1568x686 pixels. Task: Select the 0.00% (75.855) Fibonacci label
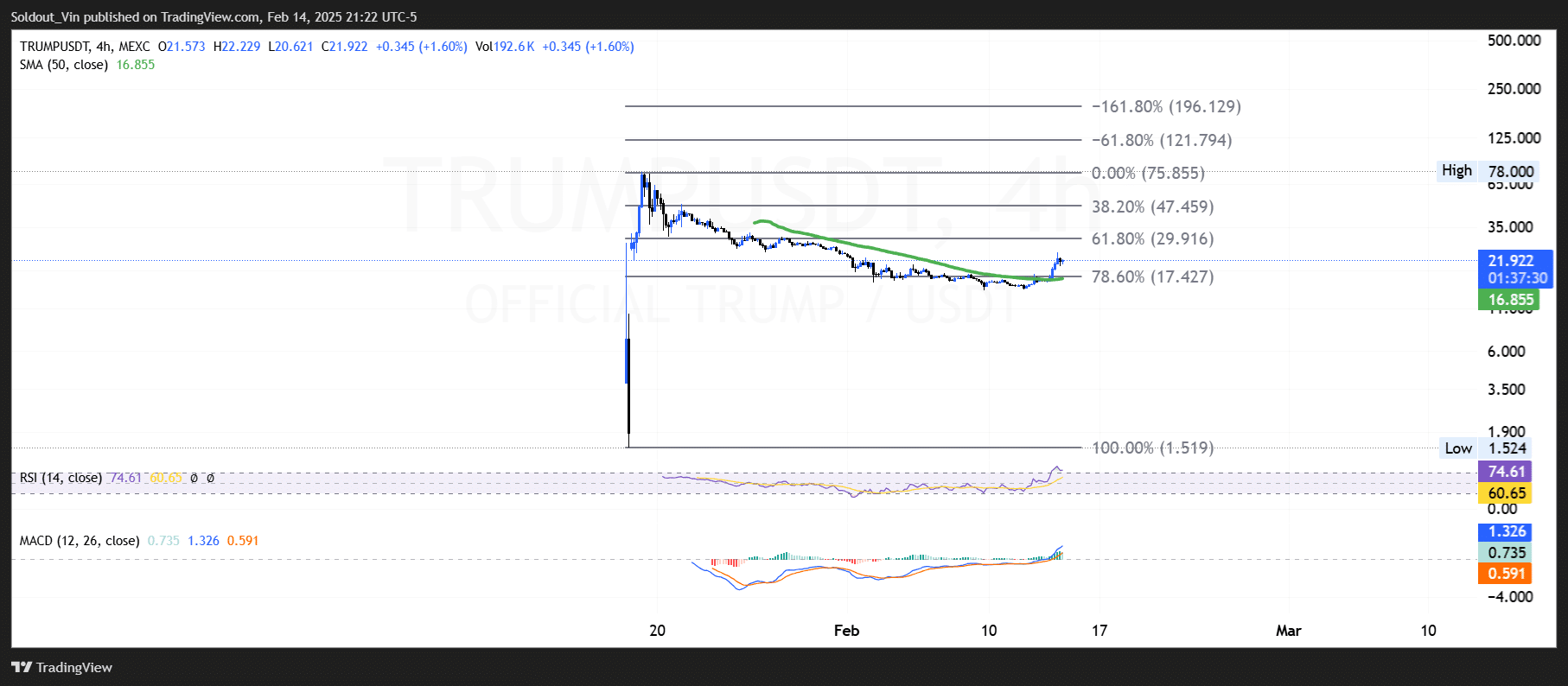pos(1148,173)
